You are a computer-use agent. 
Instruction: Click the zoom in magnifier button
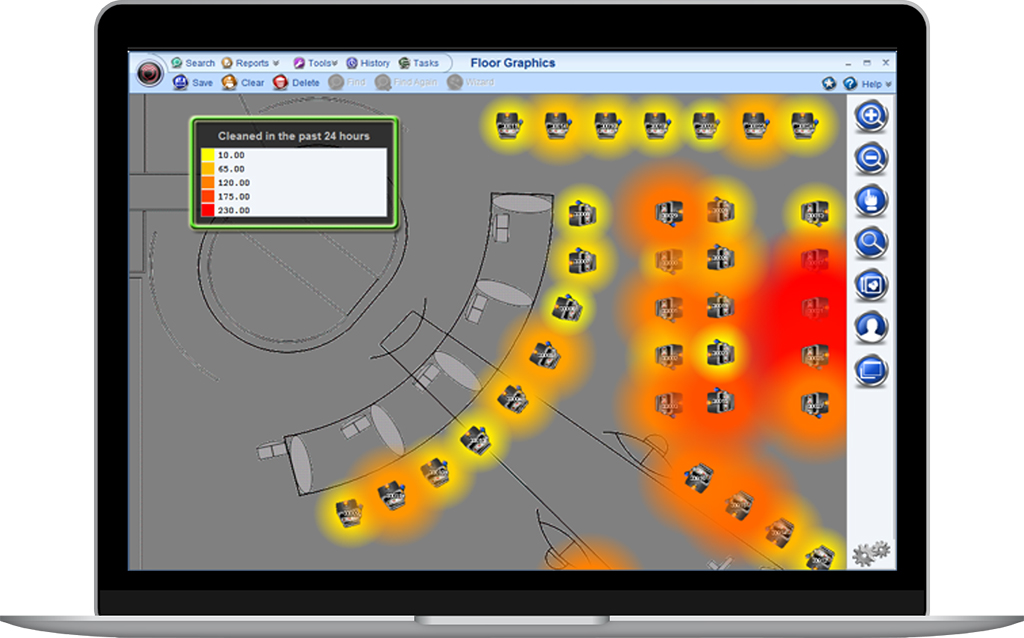871,116
